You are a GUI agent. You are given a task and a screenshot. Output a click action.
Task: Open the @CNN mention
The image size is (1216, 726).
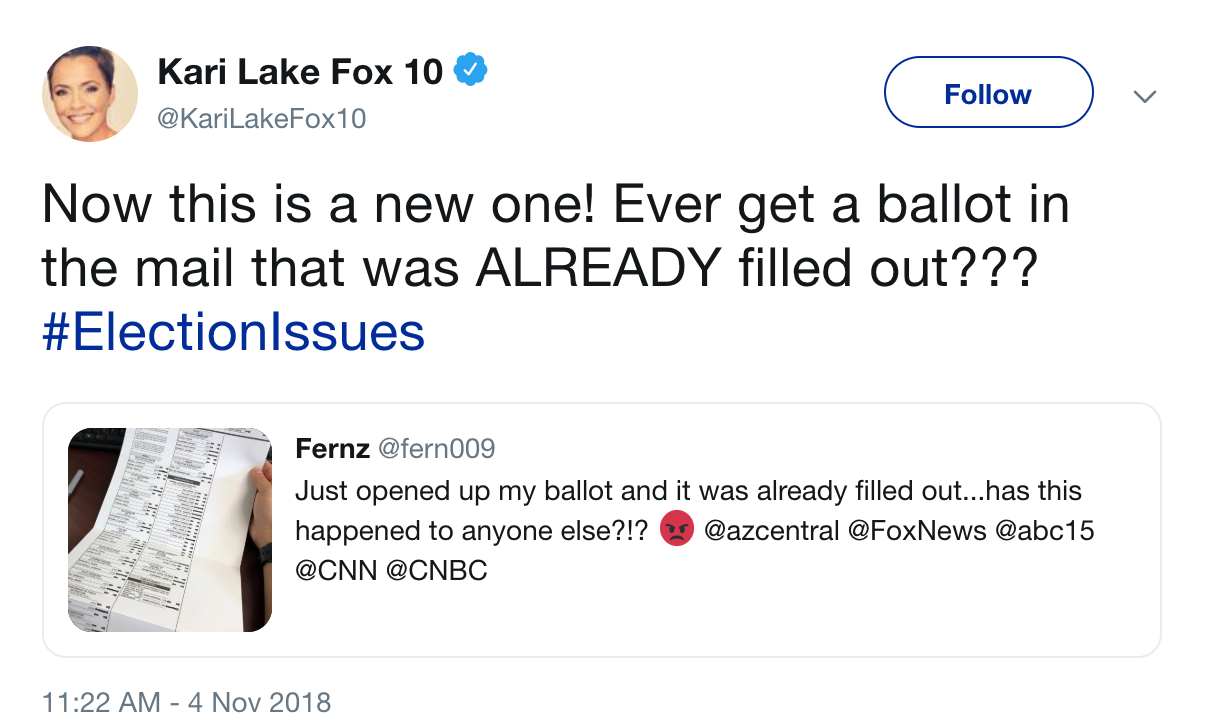tap(335, 572)
